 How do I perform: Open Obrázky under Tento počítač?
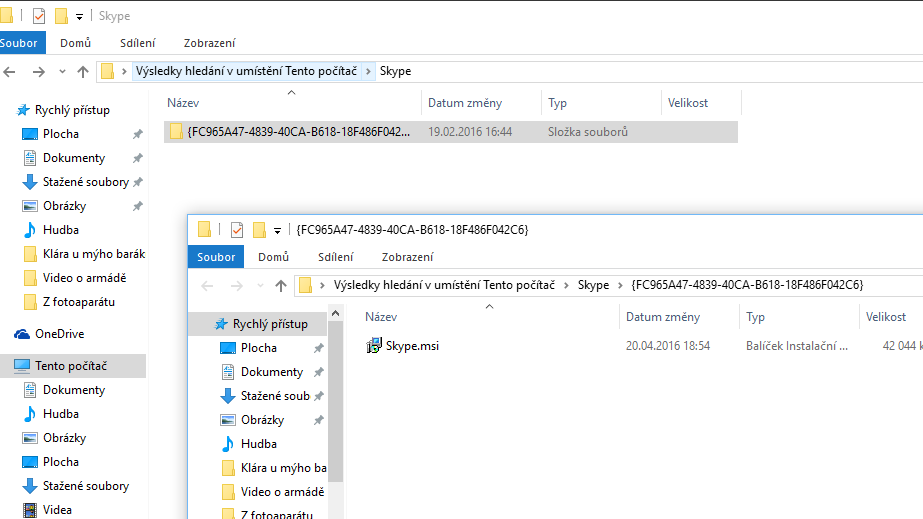pos(64,438)
